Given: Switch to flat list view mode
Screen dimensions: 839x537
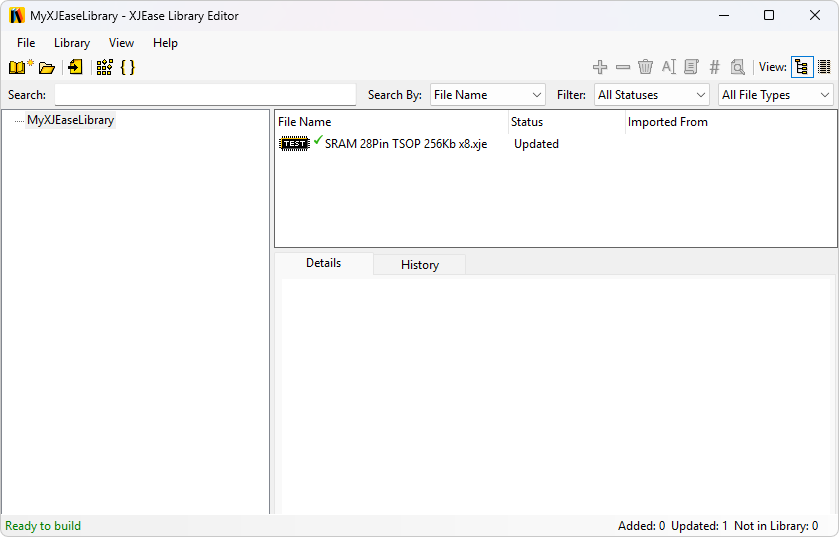Looking at the screenshot, I should click(x=824, y=67).
